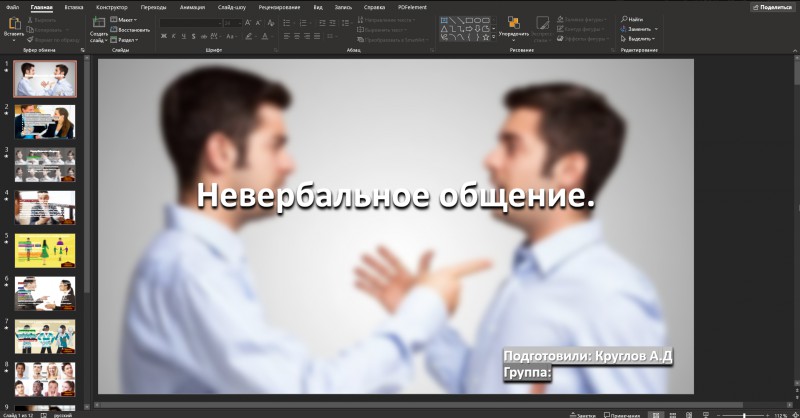The image size is (800, 418).
Task: Toggle center text alignment
Action: (x=297, y=36)
